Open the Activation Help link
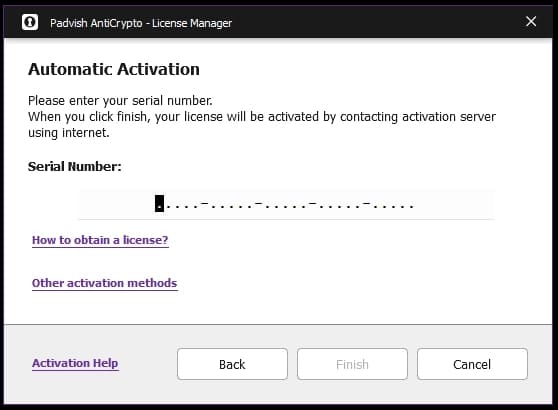The width and height of the screenshot is (558, 410). (75, 363)
